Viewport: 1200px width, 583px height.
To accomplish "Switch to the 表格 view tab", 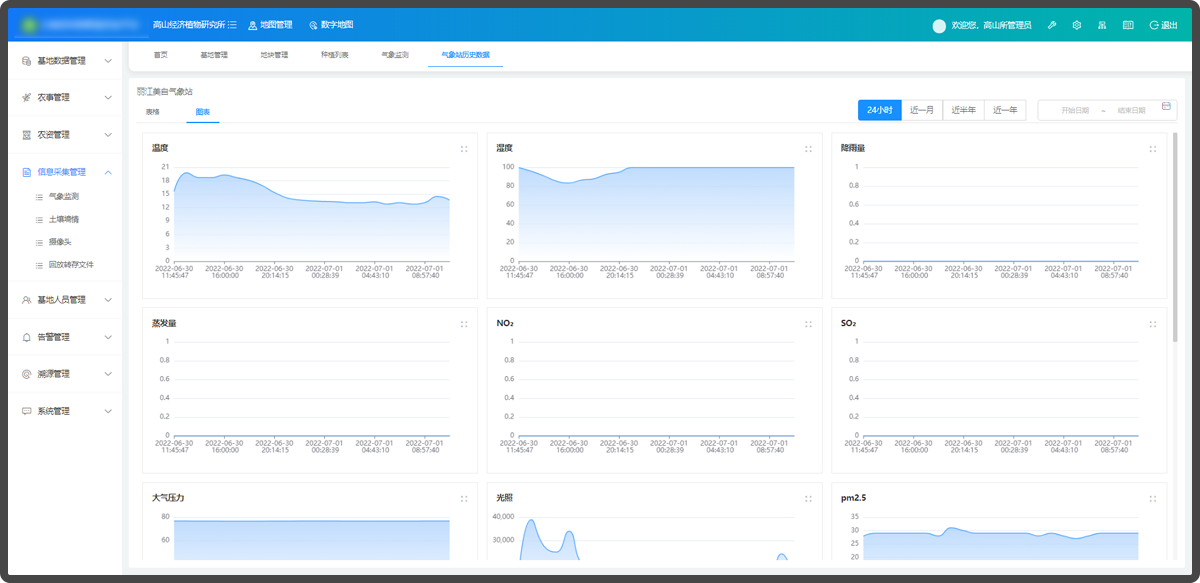I will (153, 112).
